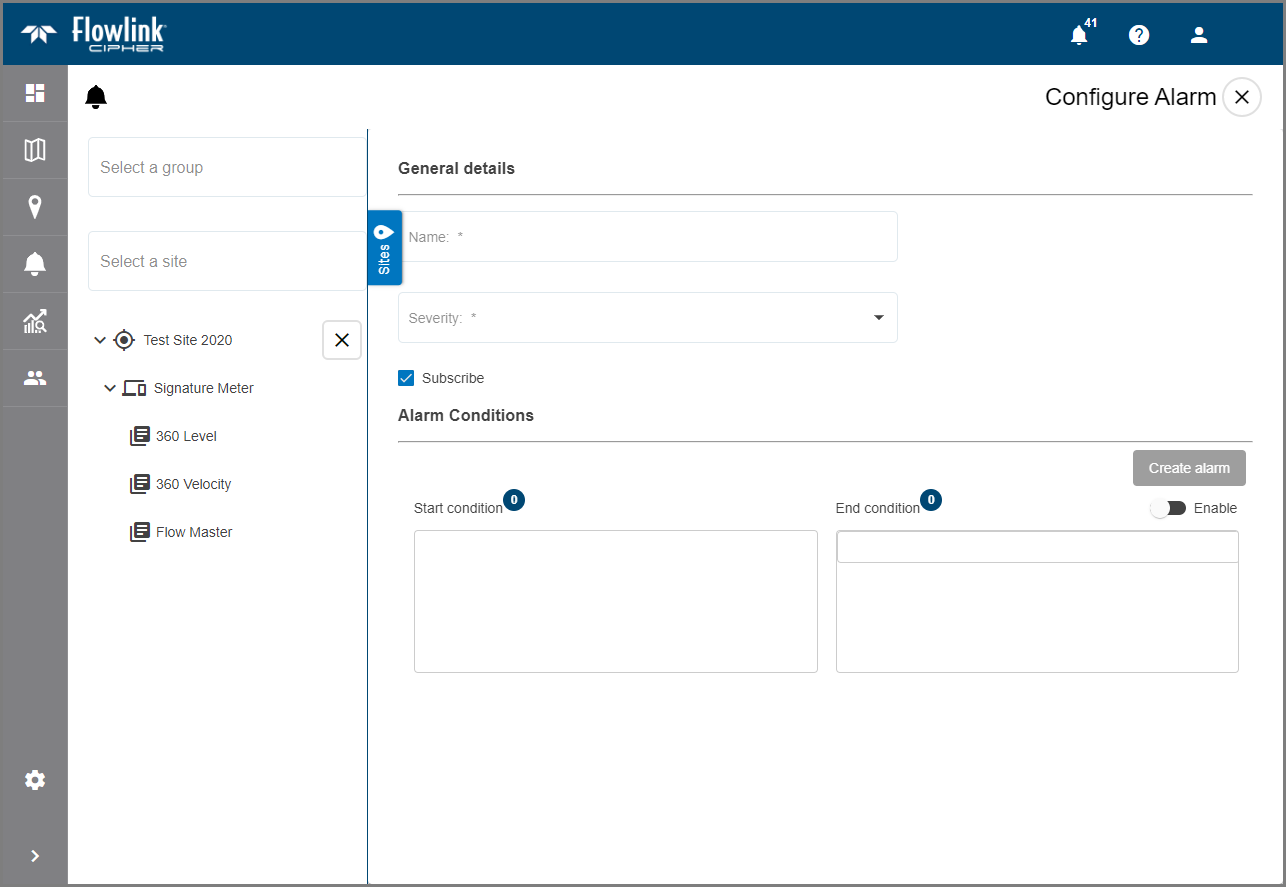This screenshot has height=887, width=1286.
Task: Collapse the Signature Meter node
Action: (x=110, y=388)
